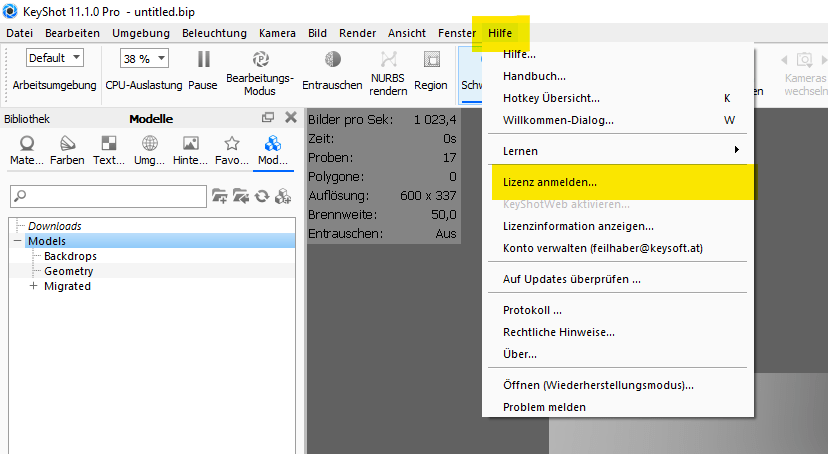Select Migrated folder
The width and height of the screenshot is (828, 454).
[68, 286]
